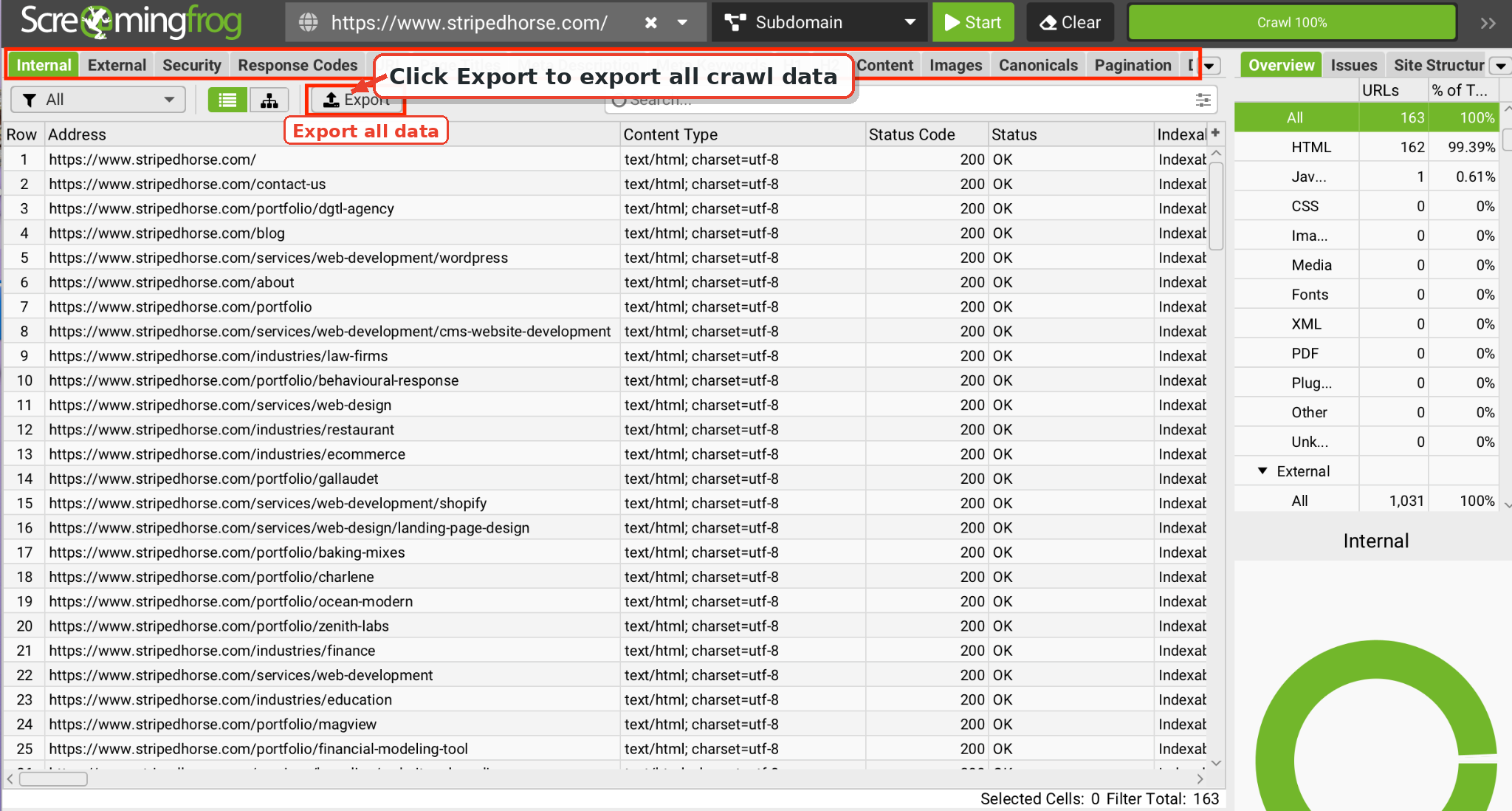Select the industries/ecommerce URL row
The height and width of the screenshot is (811, 1512).
605,454
